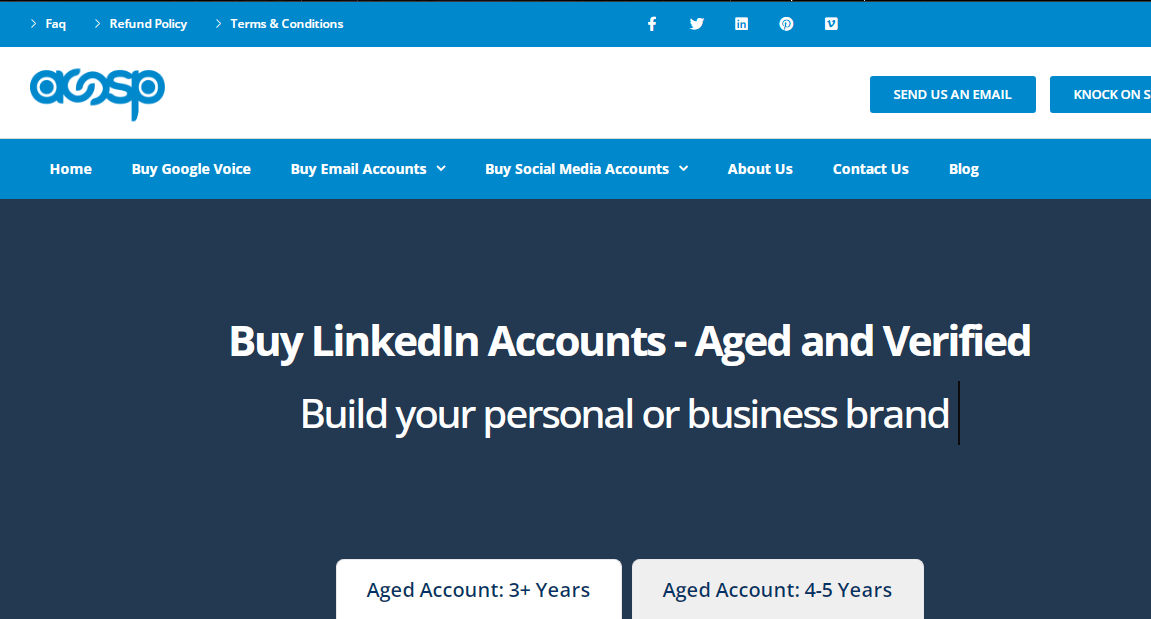The width and height of the screenshot is (1151, 619).
Task: Open the Pinterest icon in the top bar
Action: click(x=786, y=23)
